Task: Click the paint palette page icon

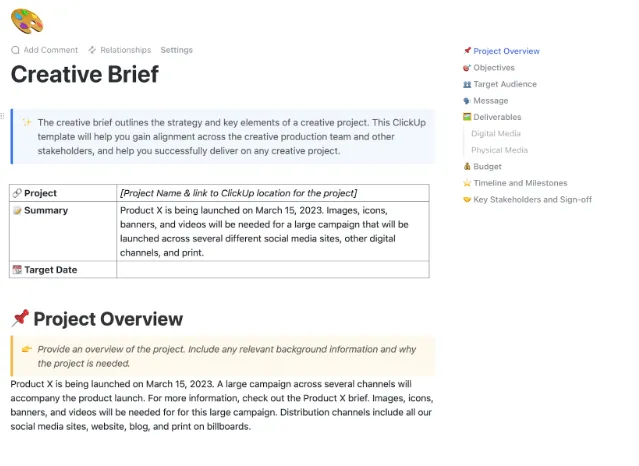Action: click(27, 21)
